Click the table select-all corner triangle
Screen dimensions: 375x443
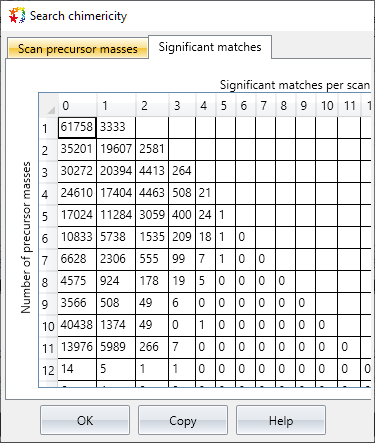point(49,105)
